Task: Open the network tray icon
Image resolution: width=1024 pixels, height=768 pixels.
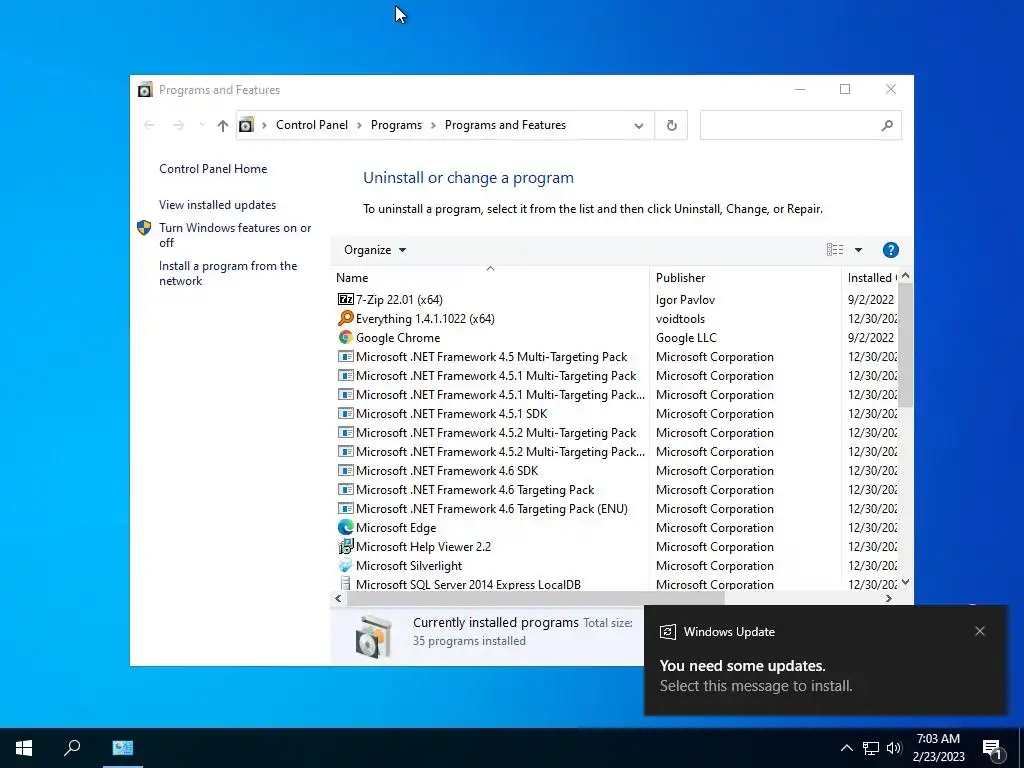Action: (x=870, y=748)
